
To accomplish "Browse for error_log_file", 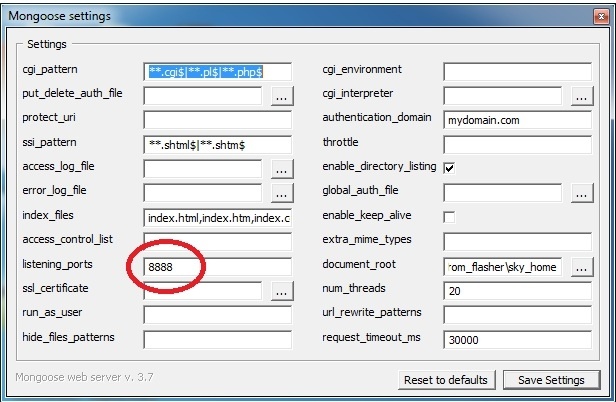I will (282, 193).
